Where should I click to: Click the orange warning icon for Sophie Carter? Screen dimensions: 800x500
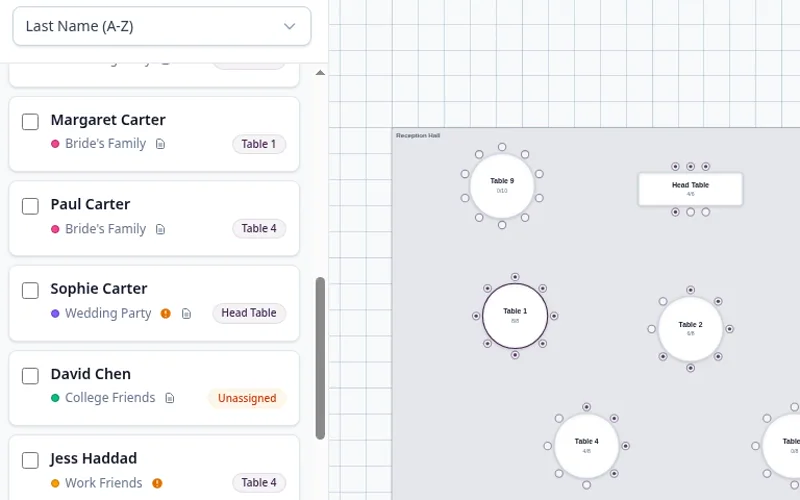coord(165,313)
